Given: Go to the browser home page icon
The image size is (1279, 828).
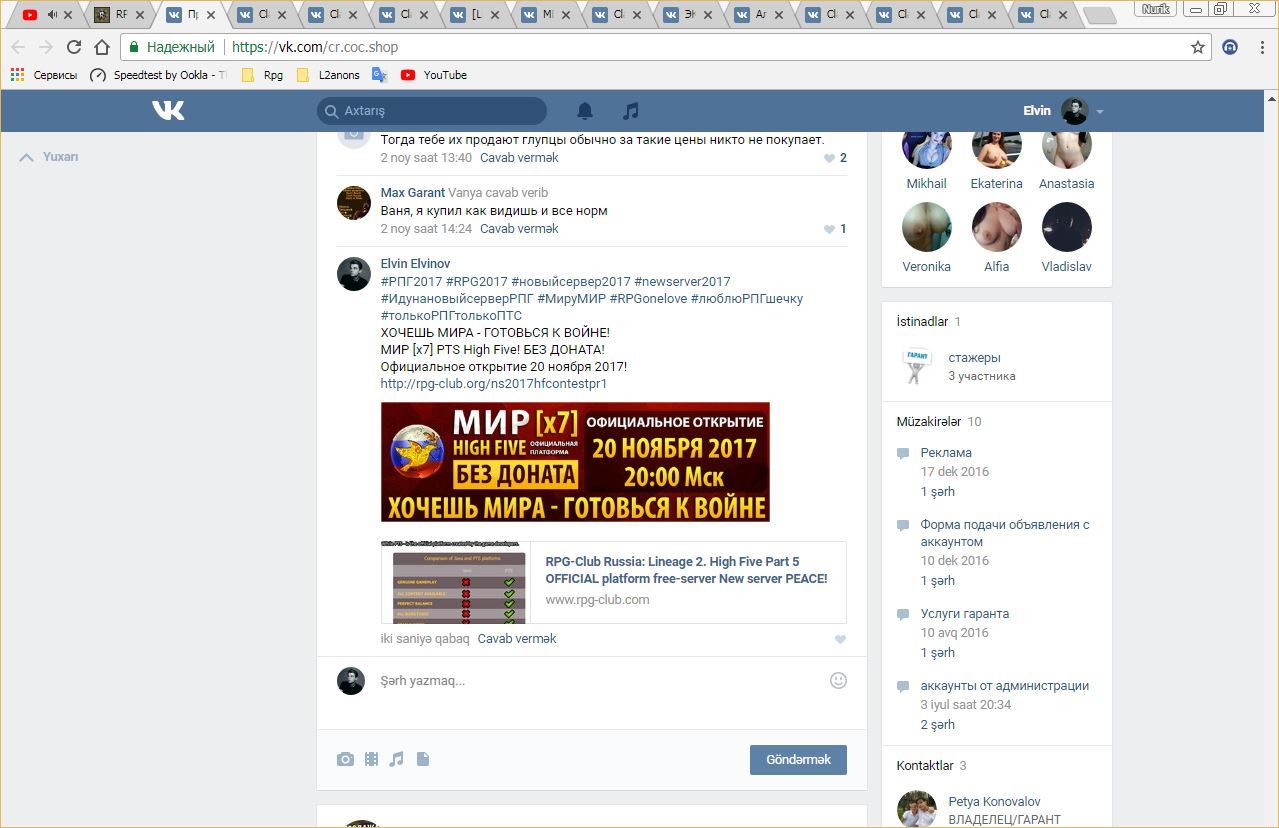Looking at the screenshot, I should [x=102, y=47].
